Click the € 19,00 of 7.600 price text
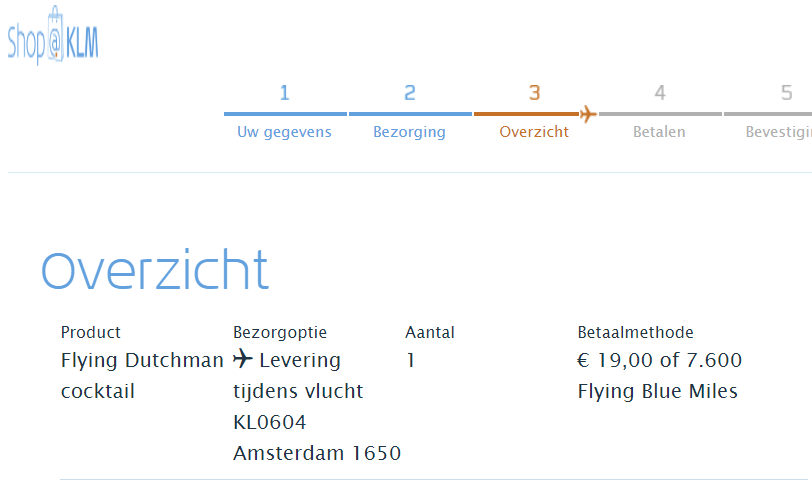The image size is (812, 499). 660,361
